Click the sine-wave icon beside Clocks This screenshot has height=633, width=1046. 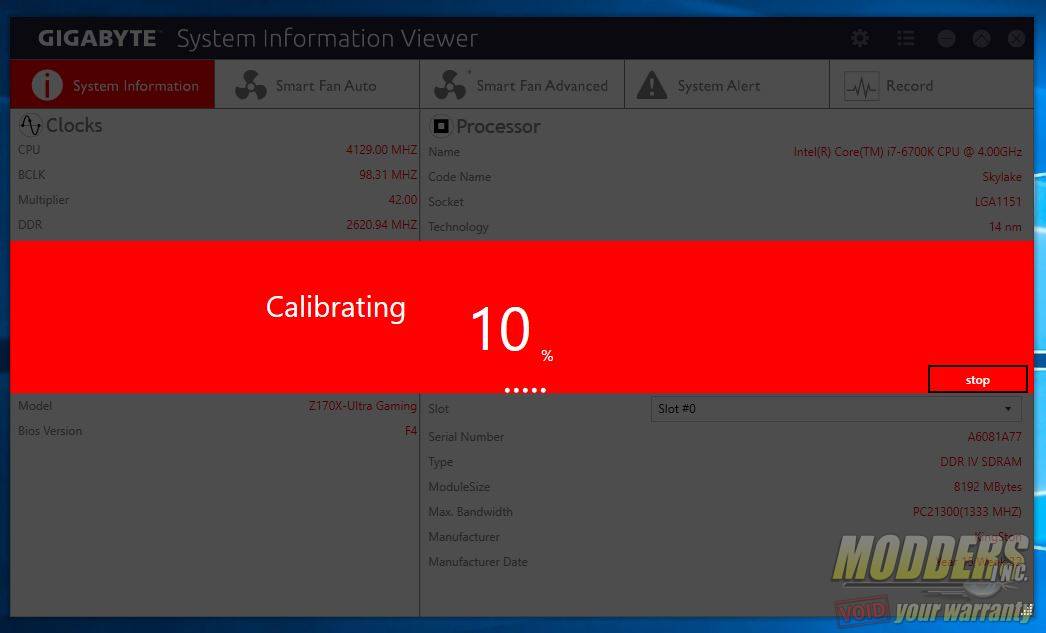[30, 125]
